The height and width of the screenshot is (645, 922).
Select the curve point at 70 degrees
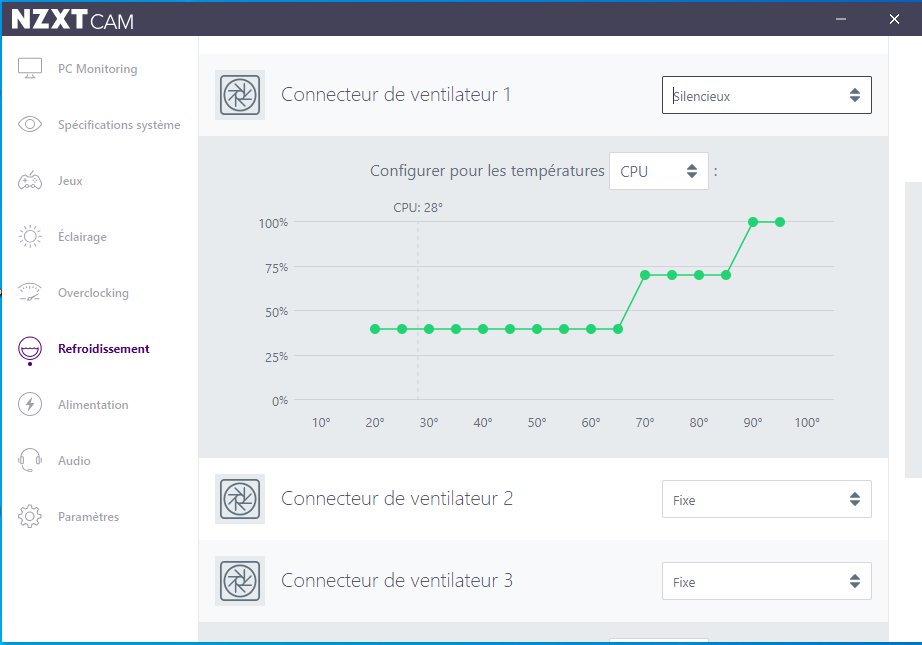click(x=645, y=275)
